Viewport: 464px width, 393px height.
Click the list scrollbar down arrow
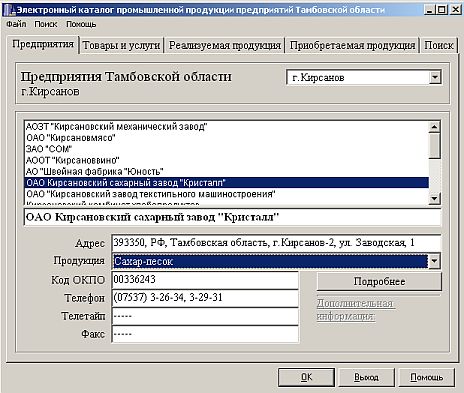(434, 199)
